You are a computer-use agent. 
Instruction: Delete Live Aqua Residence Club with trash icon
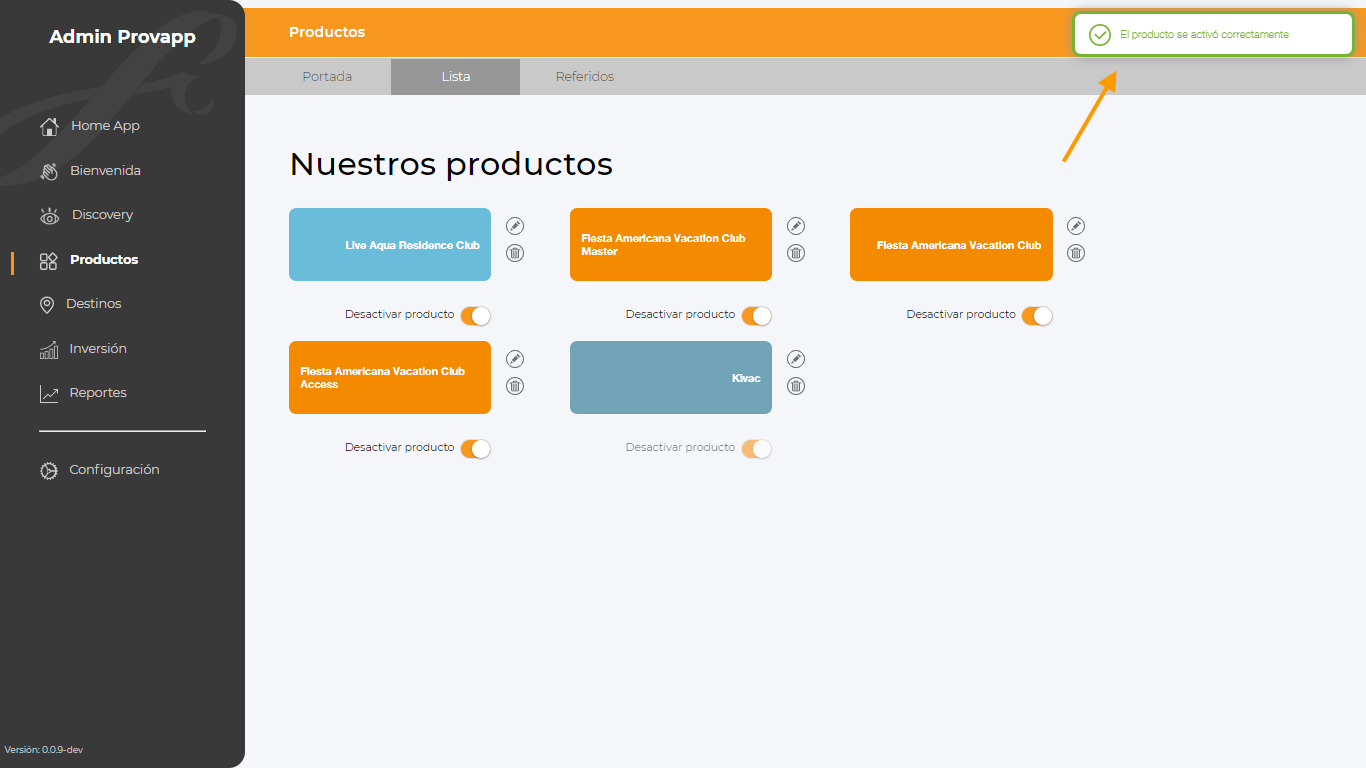(515, 253)
